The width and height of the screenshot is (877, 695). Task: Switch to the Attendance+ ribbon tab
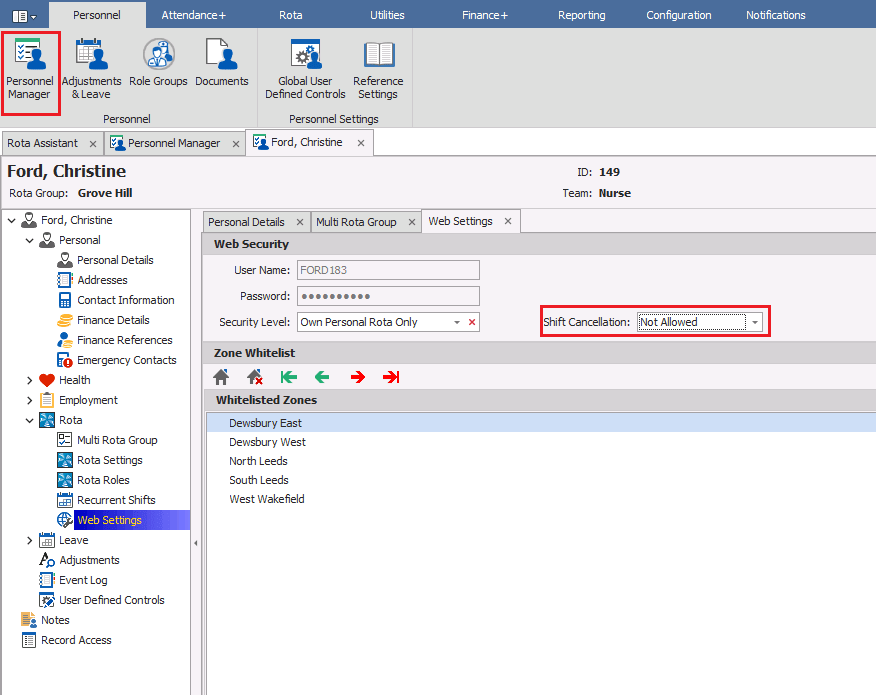194,15
